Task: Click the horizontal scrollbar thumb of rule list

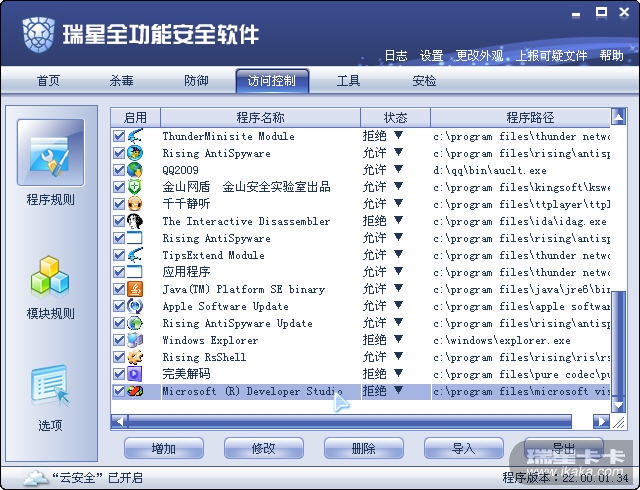Action: 349,421
